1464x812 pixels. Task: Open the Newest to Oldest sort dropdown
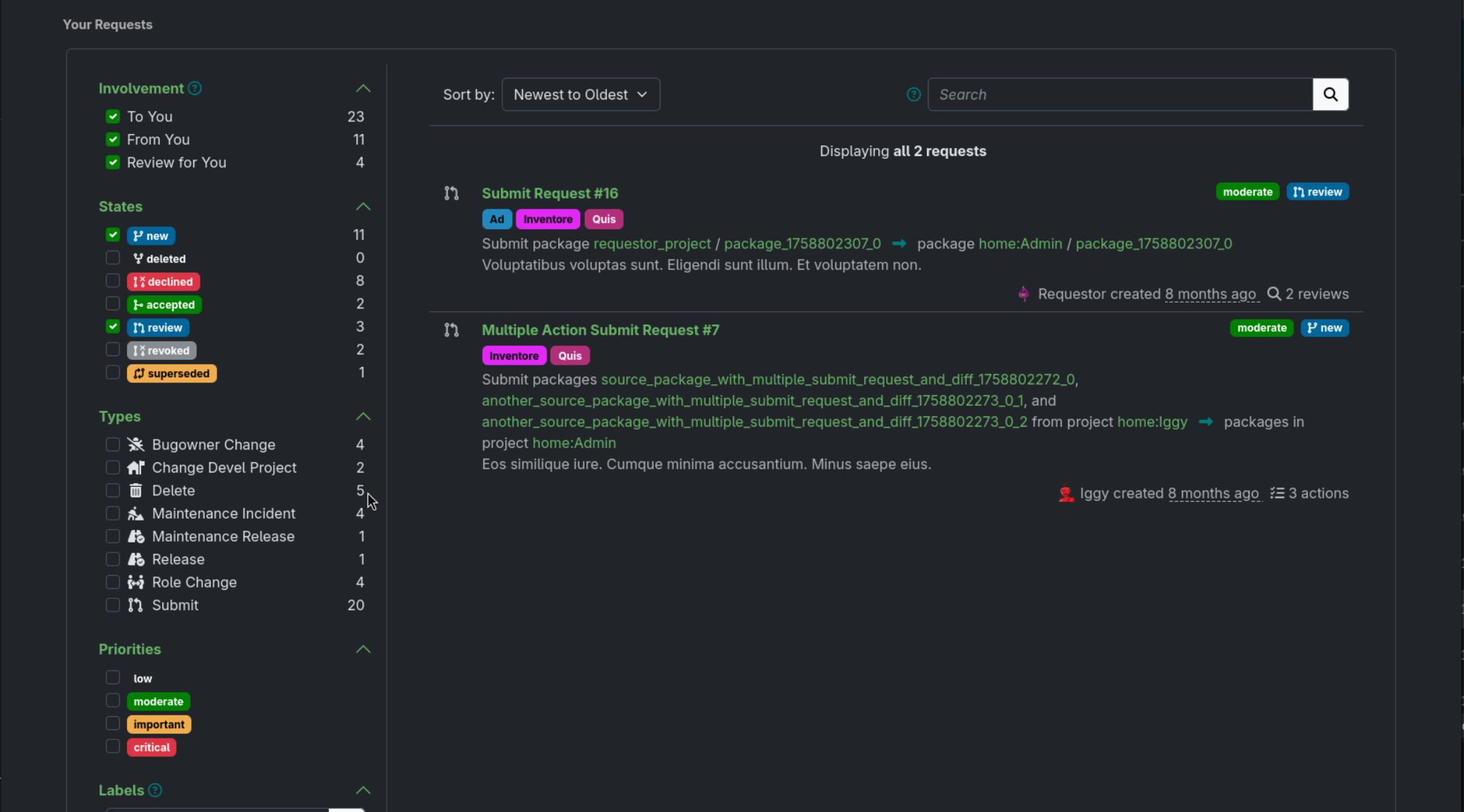pyautogui.click(x=581, y=95)
